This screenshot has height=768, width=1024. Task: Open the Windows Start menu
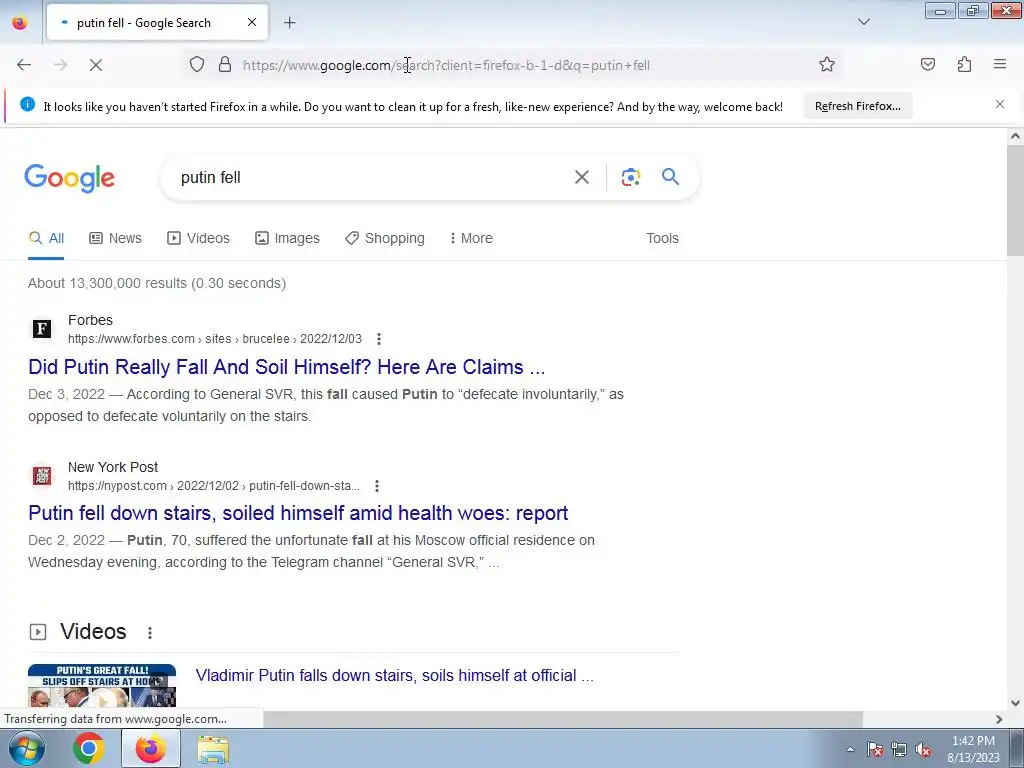pyautogui.click(x=26, y=748)
